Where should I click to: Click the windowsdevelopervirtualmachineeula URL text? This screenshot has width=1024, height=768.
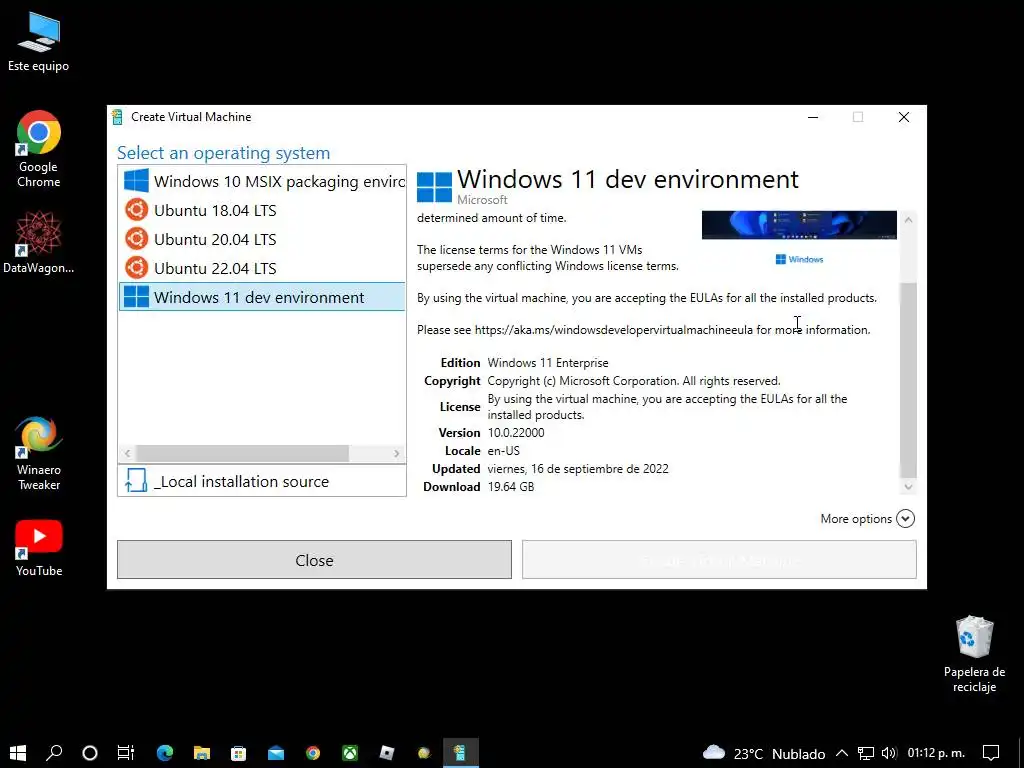614,330
